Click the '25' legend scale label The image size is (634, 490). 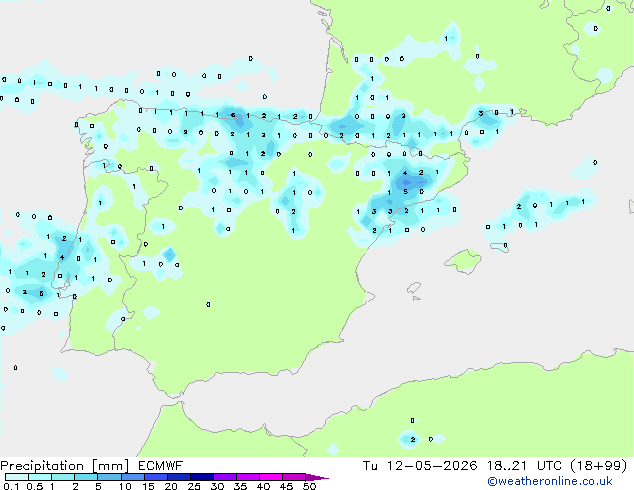point(194,486)
